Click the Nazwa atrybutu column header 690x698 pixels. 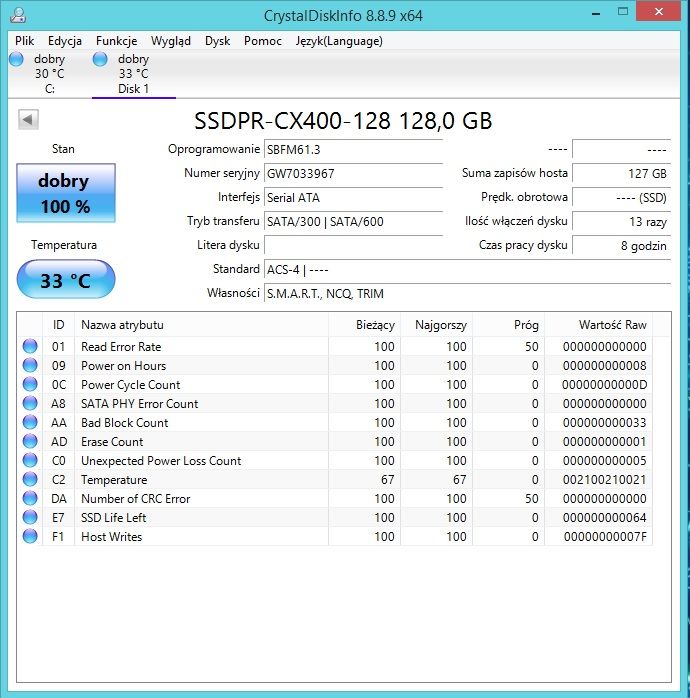pyautogui.click(x=202, y=325)
